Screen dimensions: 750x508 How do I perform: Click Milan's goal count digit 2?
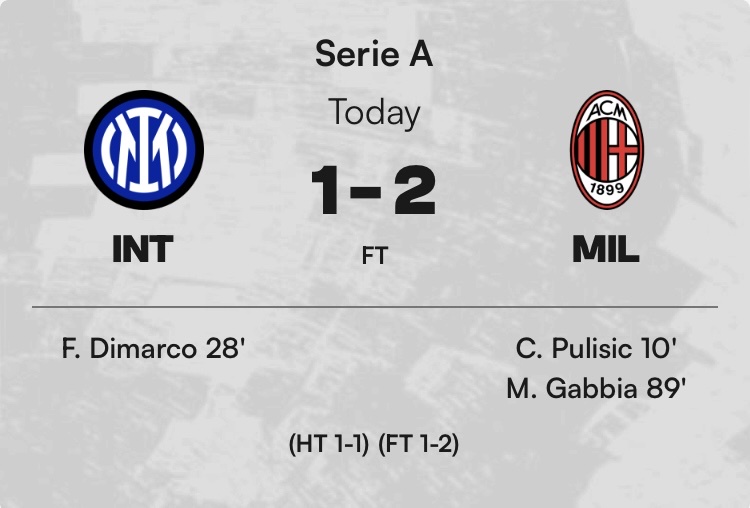click(x=414, y=190)
